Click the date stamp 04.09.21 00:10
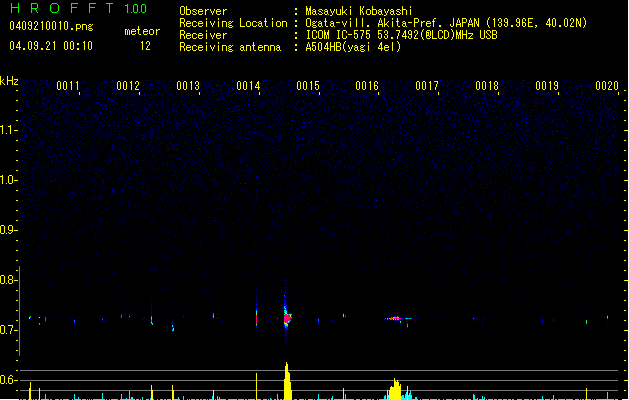 (x=51, y=46)
